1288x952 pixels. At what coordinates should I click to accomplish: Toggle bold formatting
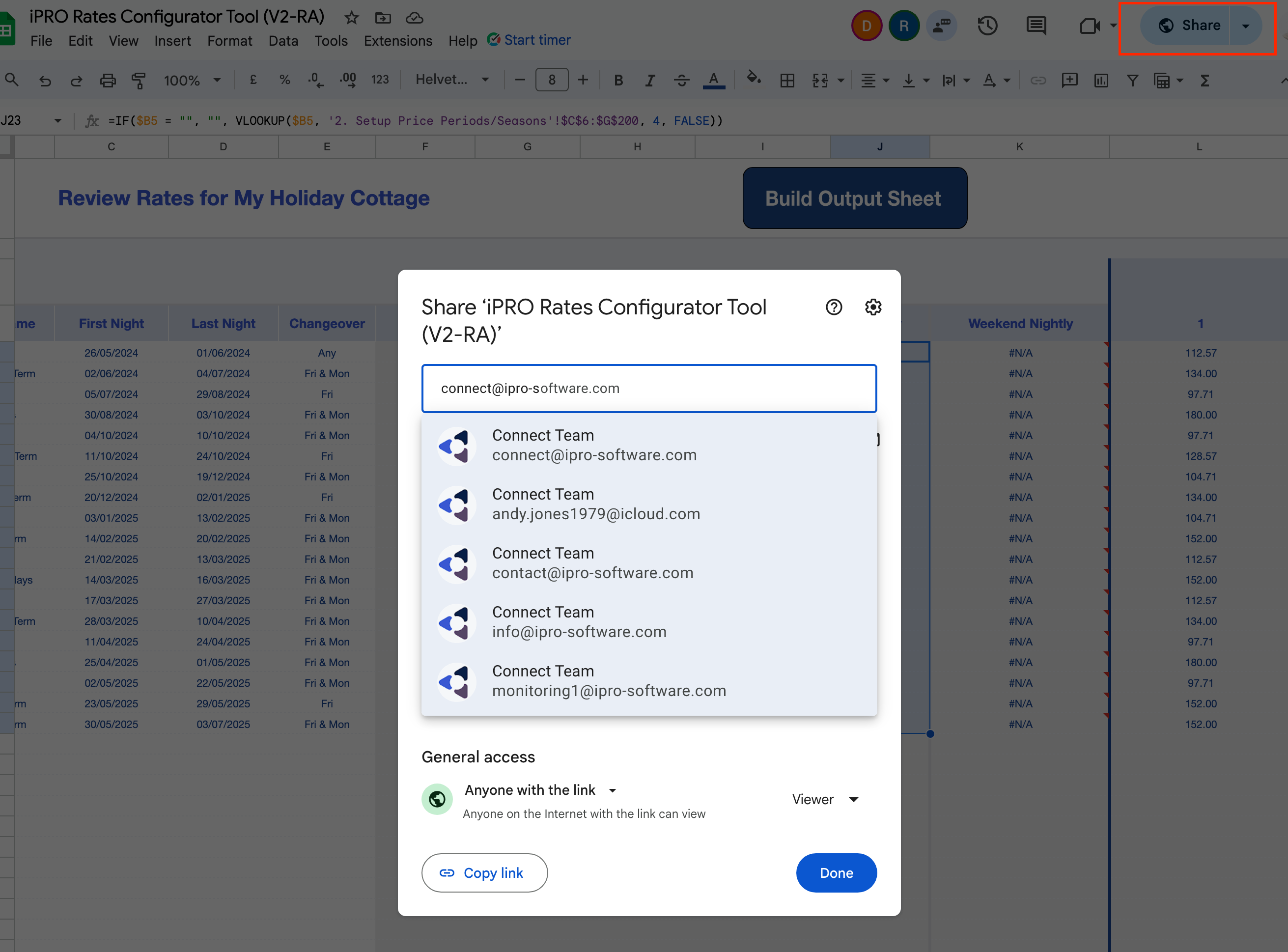coord(618,81)
